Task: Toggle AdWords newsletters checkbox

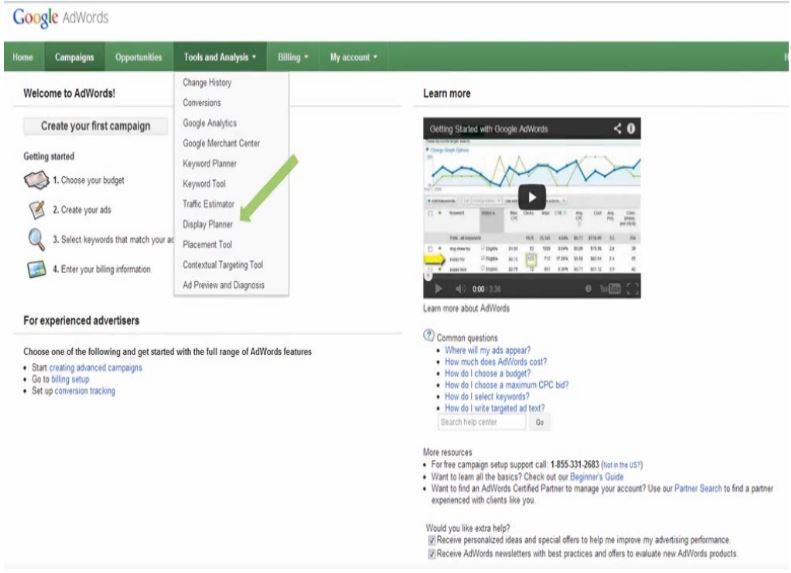Action: (x=431, y=554)
